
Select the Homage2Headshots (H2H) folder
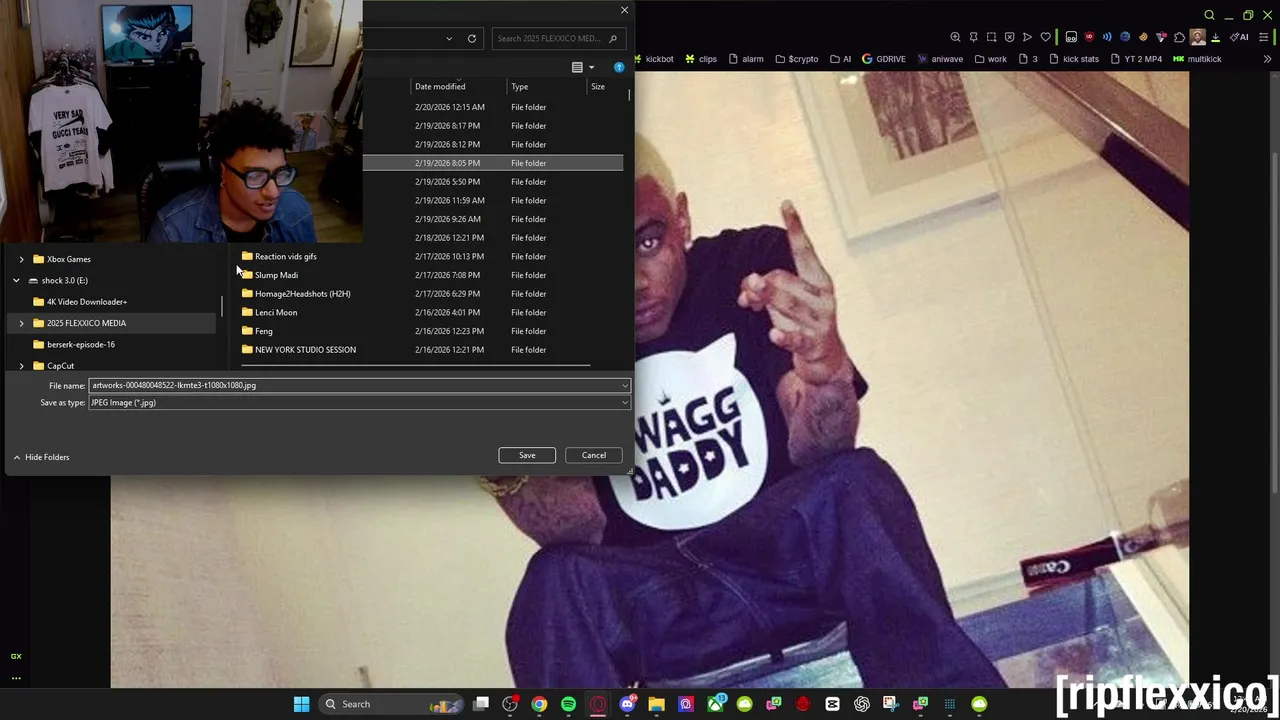pos(296,294)
